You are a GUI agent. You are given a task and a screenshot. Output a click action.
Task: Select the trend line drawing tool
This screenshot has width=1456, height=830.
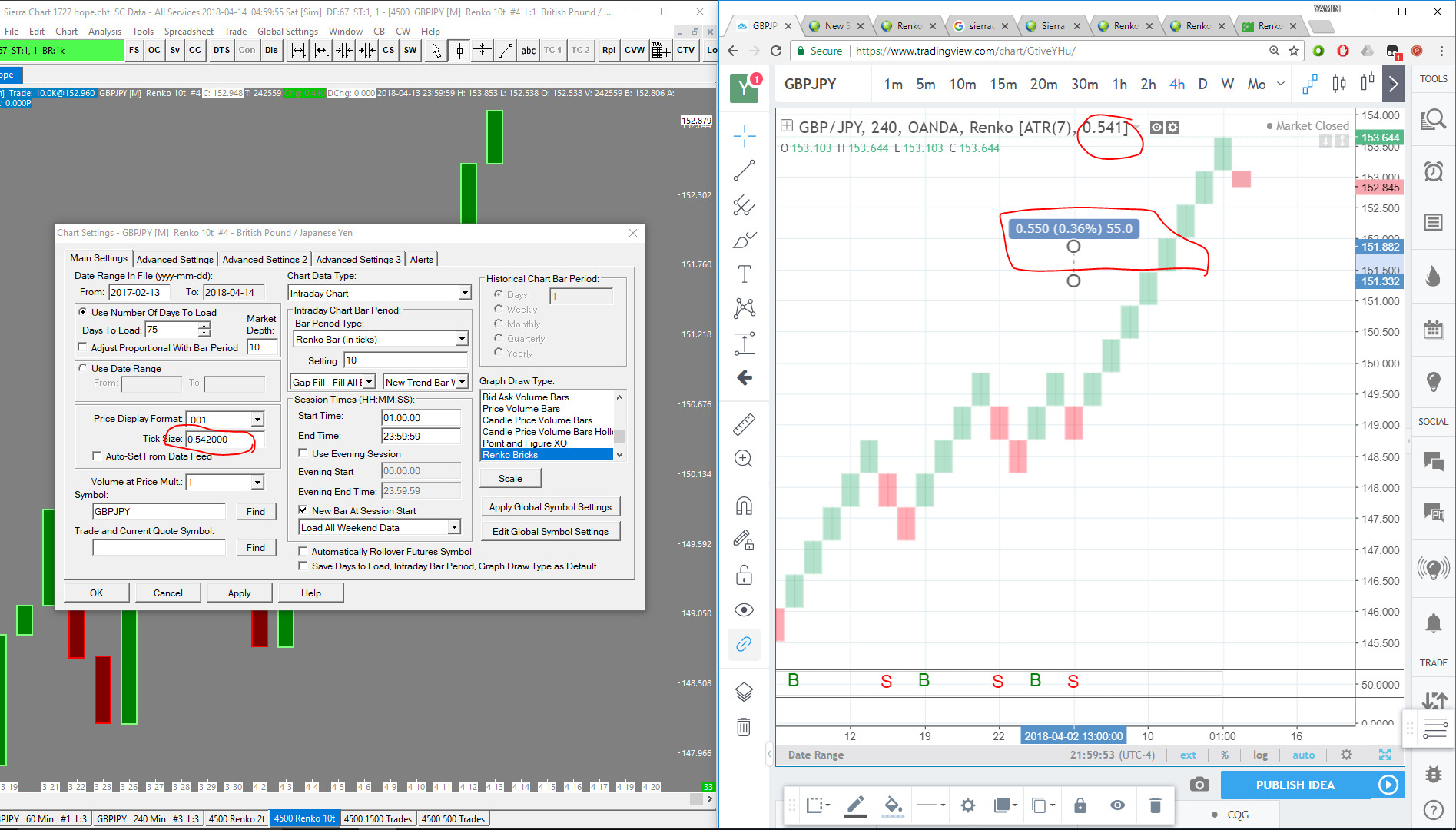744,171
